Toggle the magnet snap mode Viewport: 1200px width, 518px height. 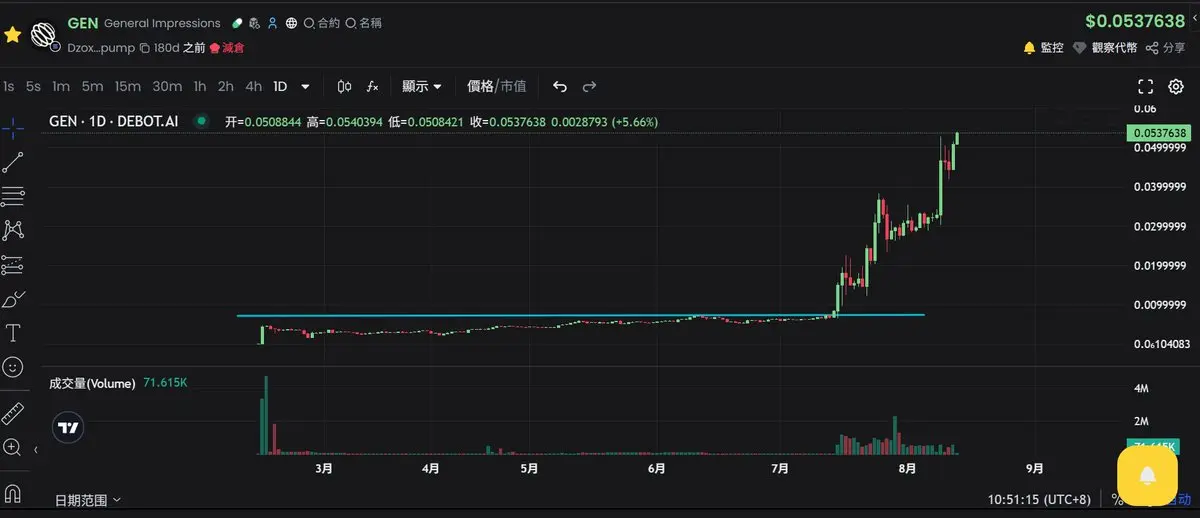(x=13, y=493)
